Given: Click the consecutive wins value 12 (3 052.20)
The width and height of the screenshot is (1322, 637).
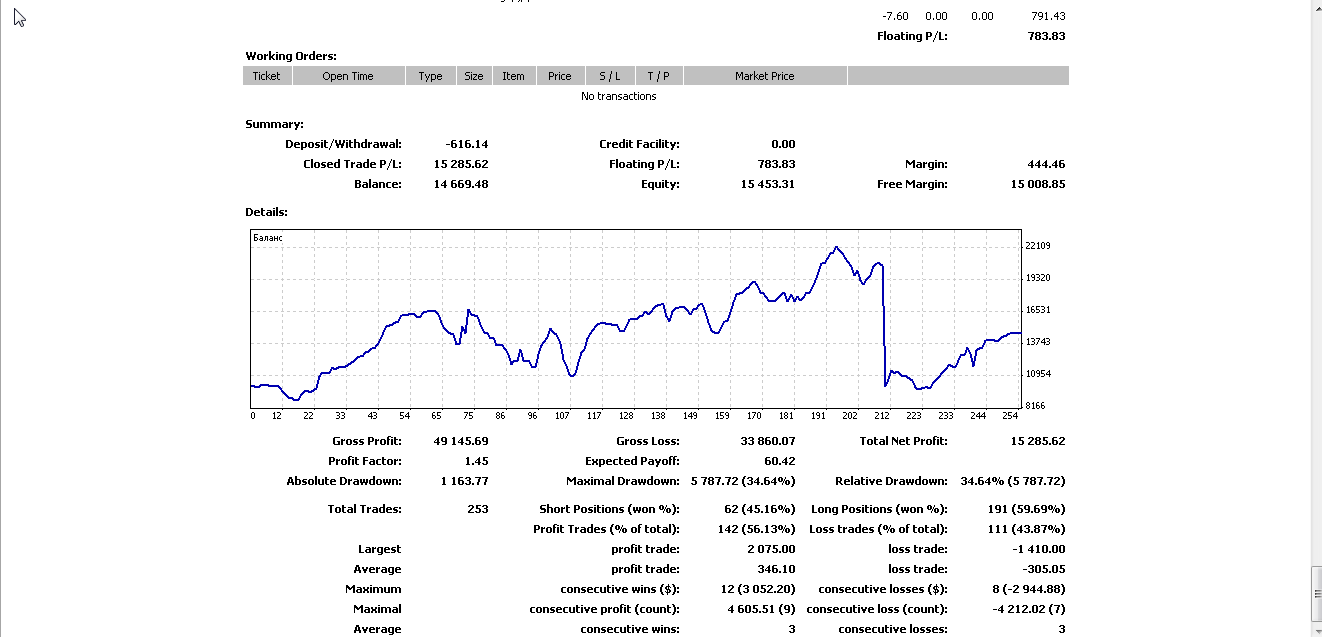Looking at the screenshot, I should [x=758, y=589].
